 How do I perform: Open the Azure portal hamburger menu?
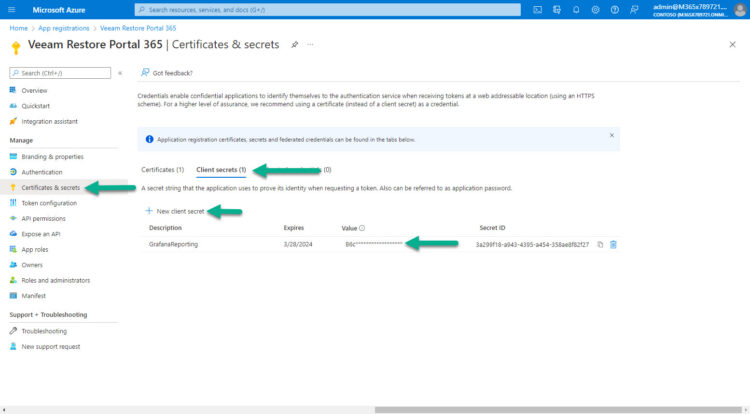coord(11,10)
